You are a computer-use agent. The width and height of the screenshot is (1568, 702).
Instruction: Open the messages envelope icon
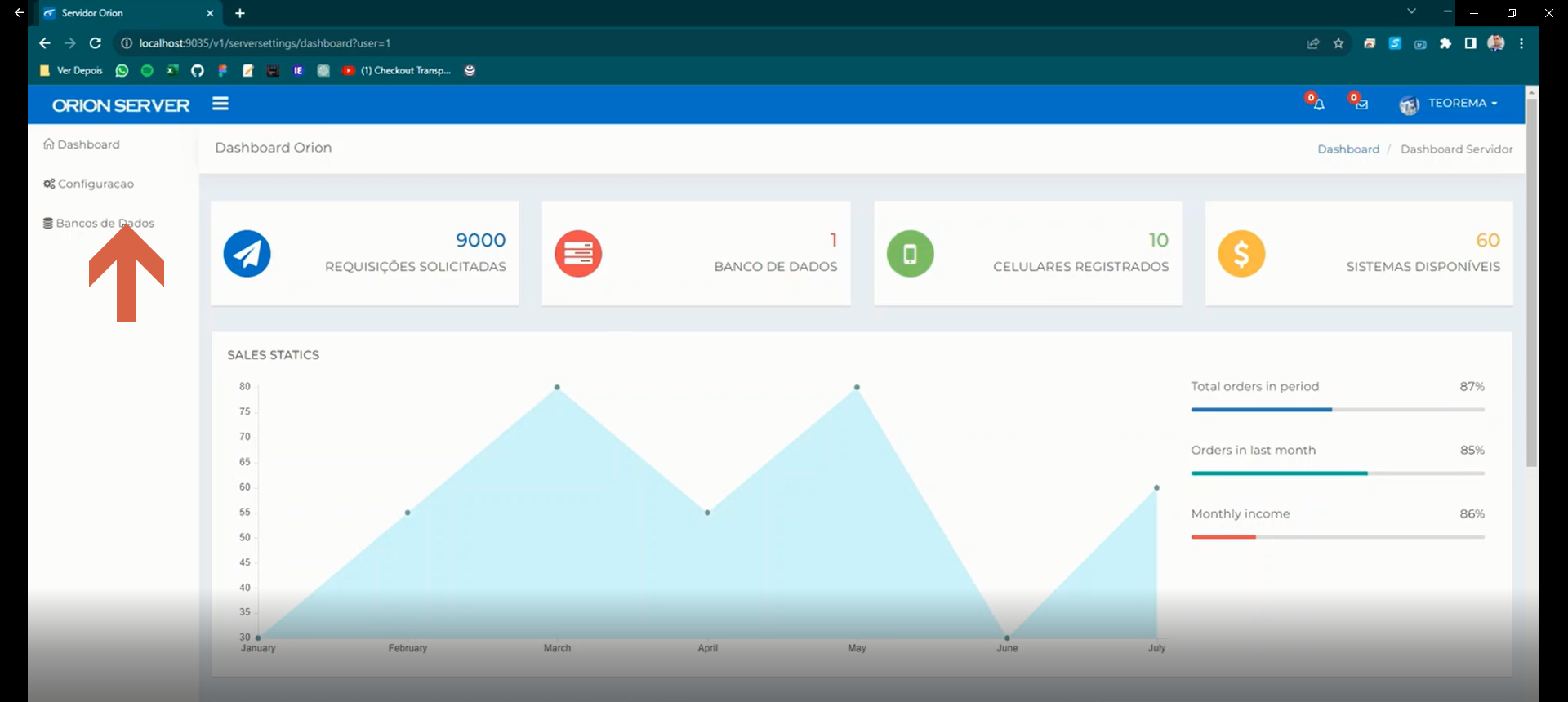[1361, 104]
